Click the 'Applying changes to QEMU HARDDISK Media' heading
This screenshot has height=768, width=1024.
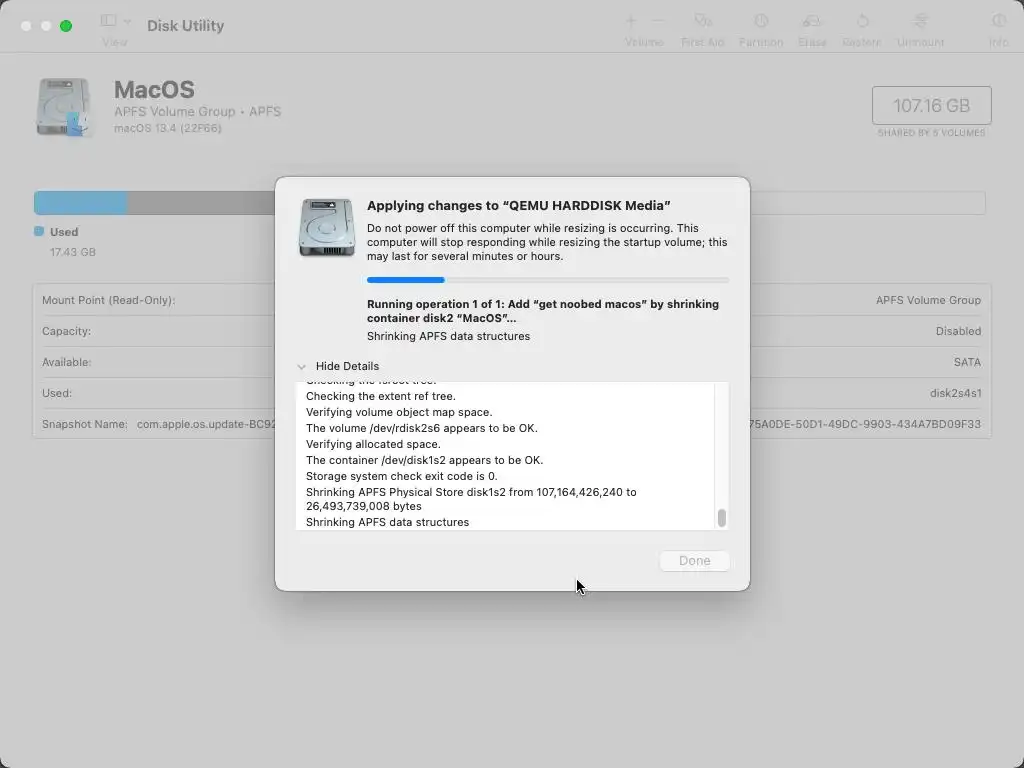point(519,206)
